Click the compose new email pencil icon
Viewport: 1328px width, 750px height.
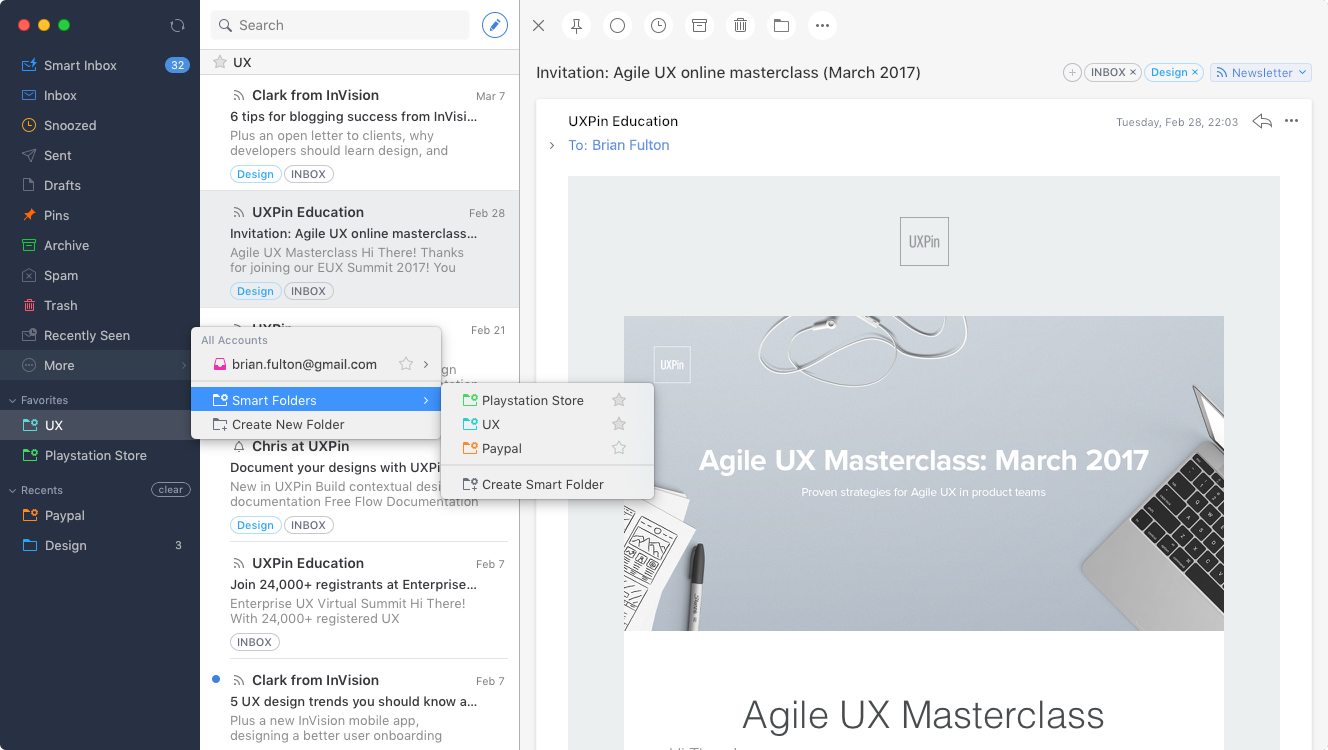point(494,25)
